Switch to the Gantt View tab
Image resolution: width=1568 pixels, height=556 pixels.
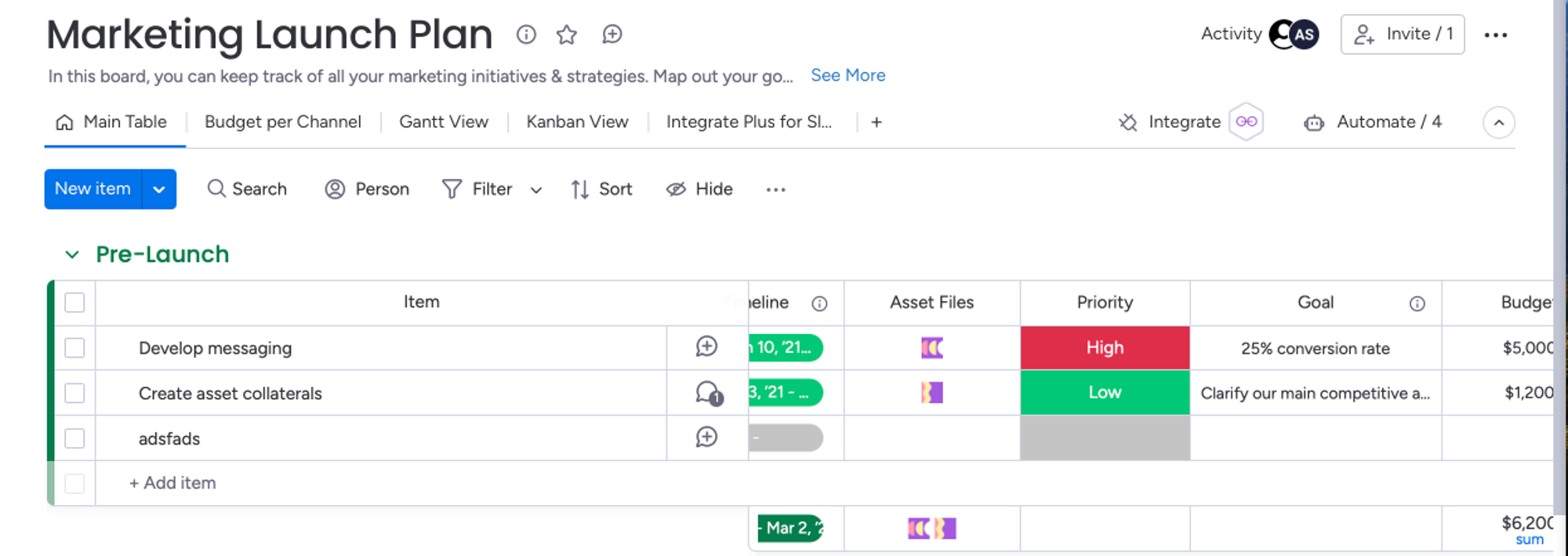coord(444,122)
